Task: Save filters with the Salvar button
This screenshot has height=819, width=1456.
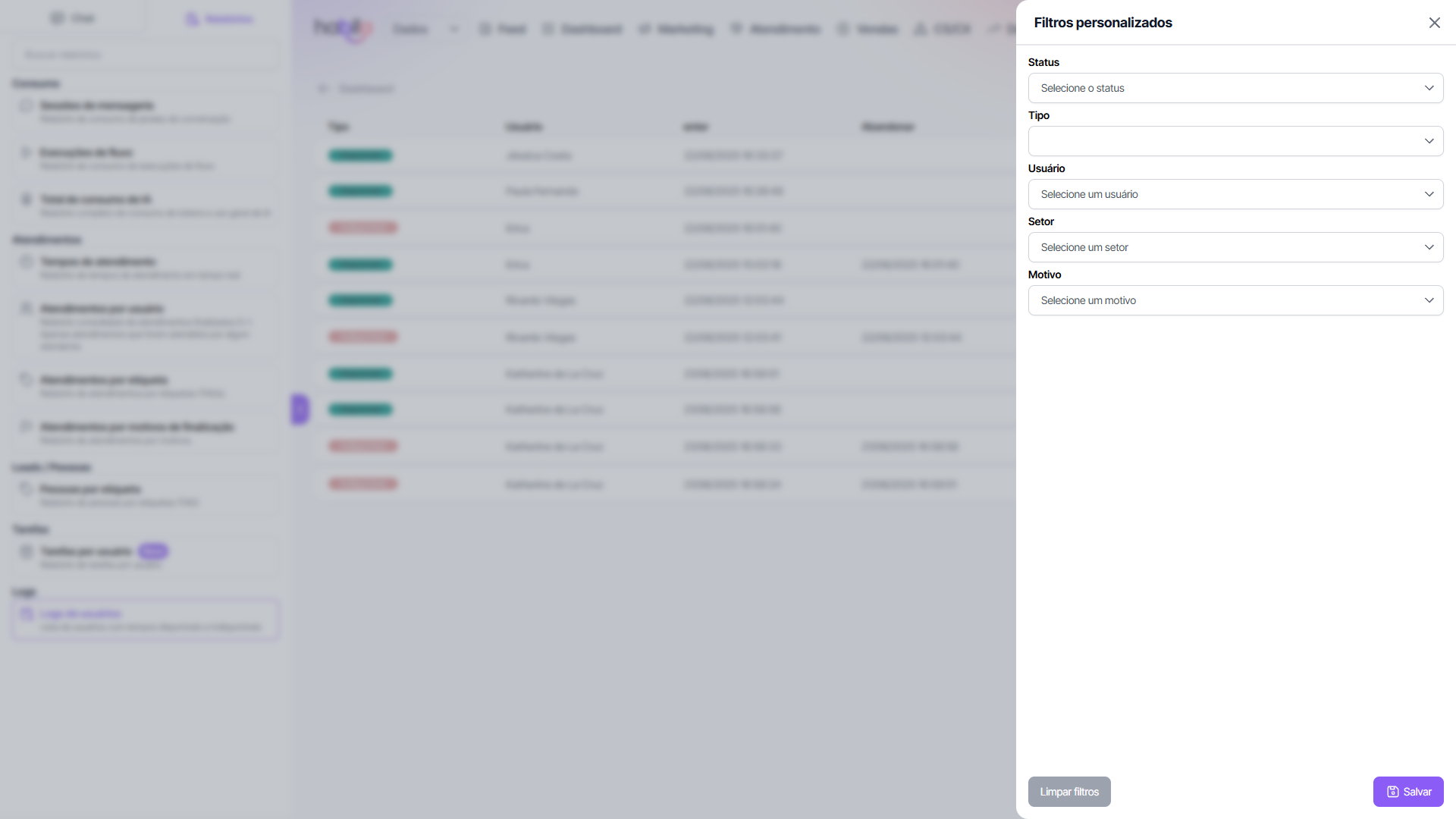Action: click(1407, 792)
